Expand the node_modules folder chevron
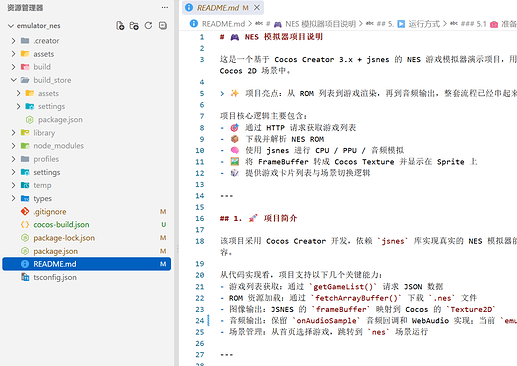517x366 pixels. pyautogui.click(x=13, y=146)
